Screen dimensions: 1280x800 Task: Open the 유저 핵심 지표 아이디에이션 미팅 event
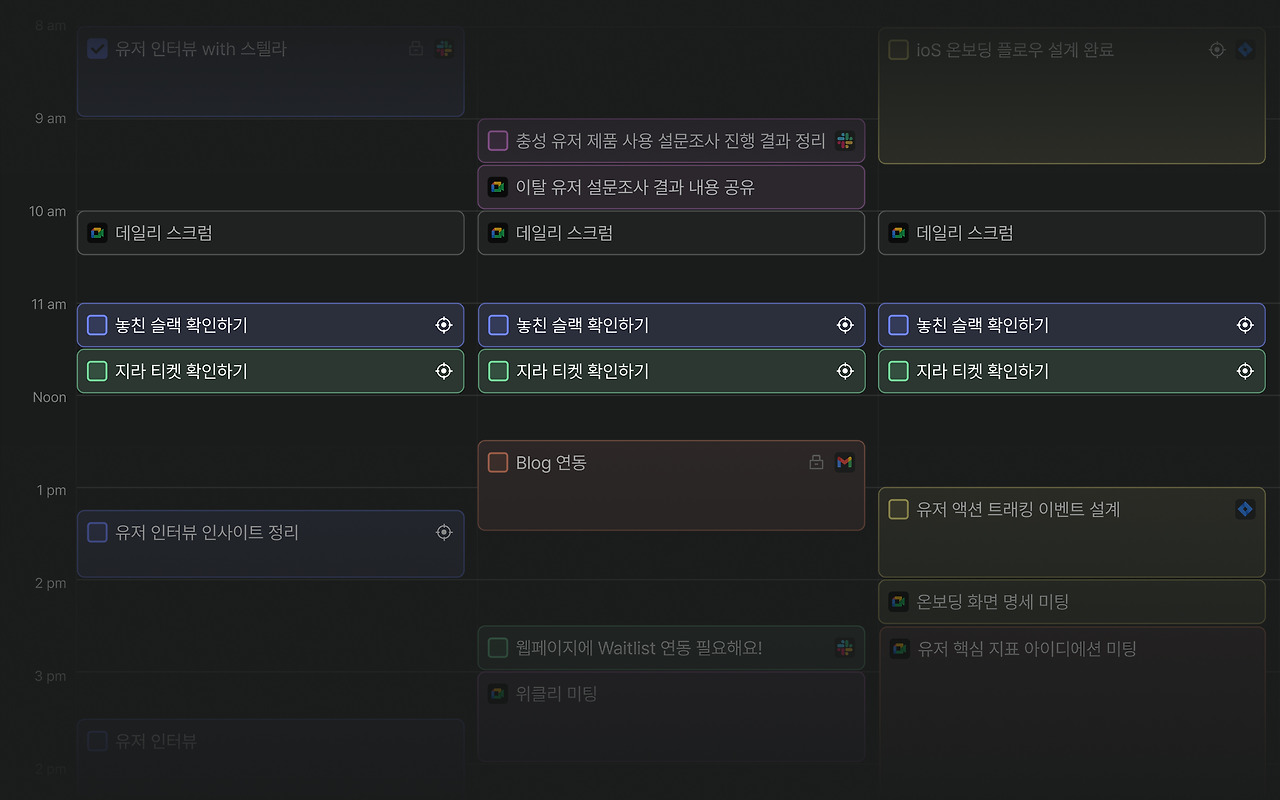[1072, 710]
